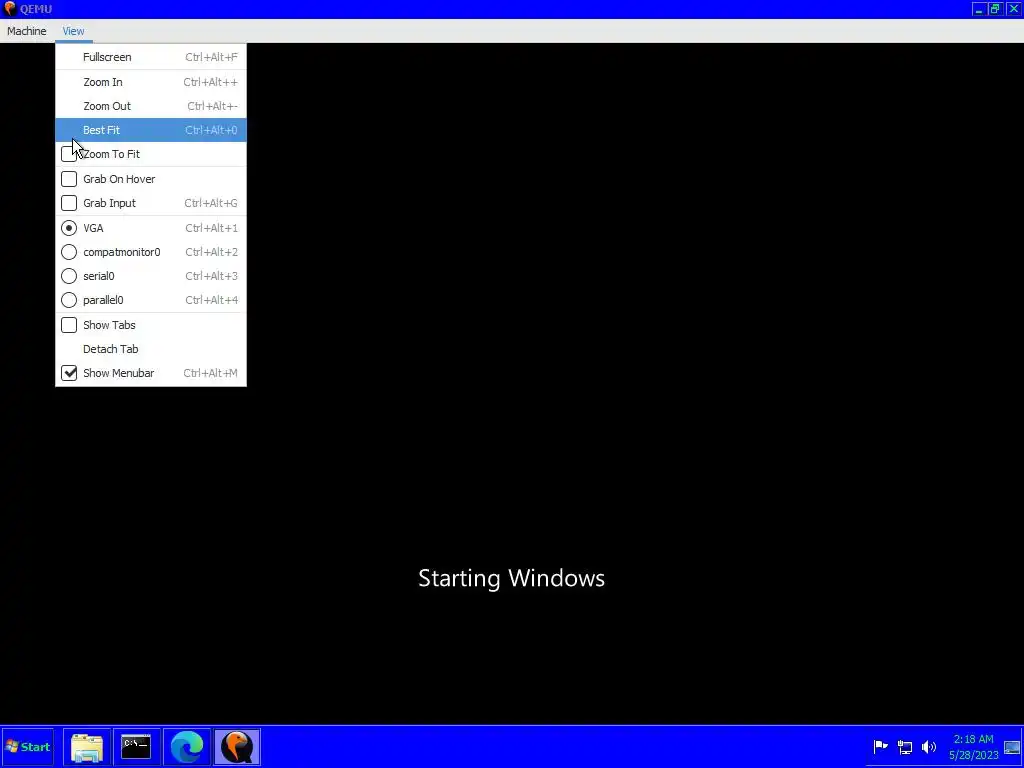
Task: Enable the Show Tabs checkbox
Action: click(69, 325)
